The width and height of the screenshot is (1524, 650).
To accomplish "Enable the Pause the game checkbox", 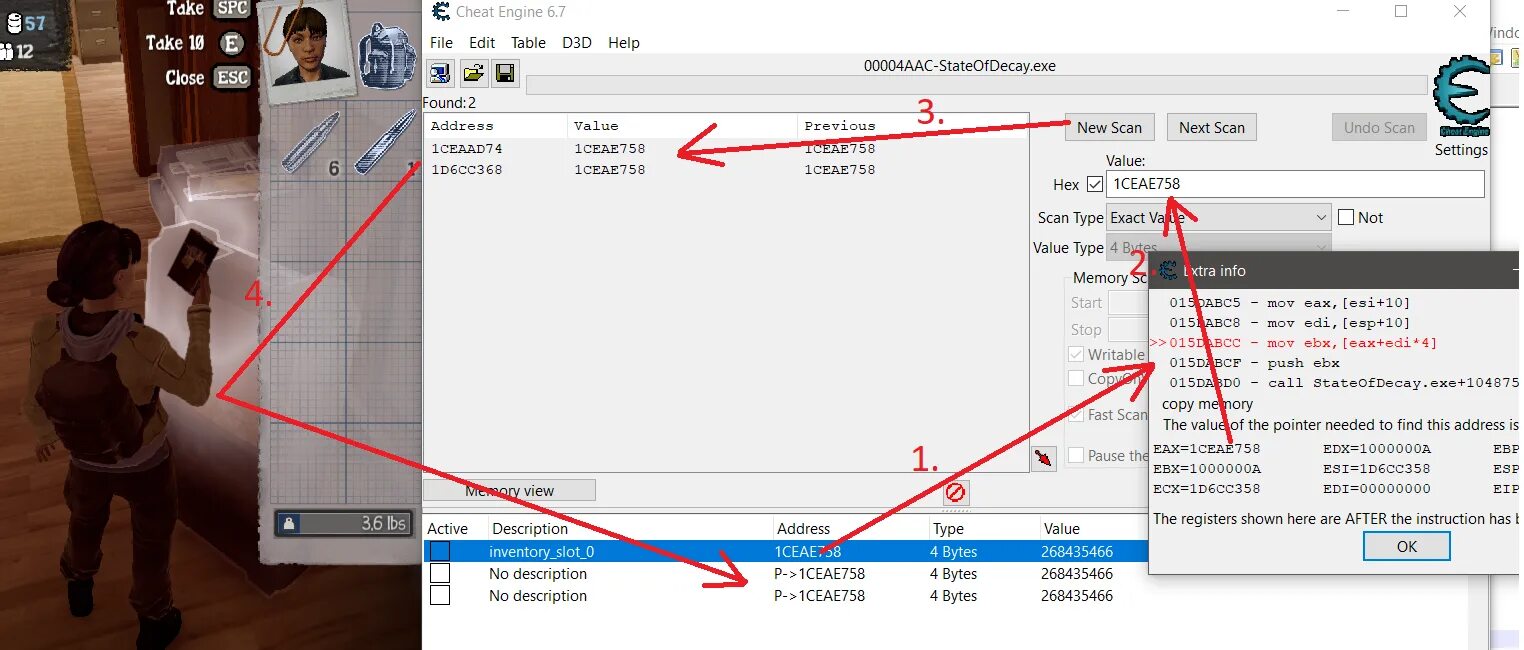I will pyautogui.click(x=1076, y=455).
